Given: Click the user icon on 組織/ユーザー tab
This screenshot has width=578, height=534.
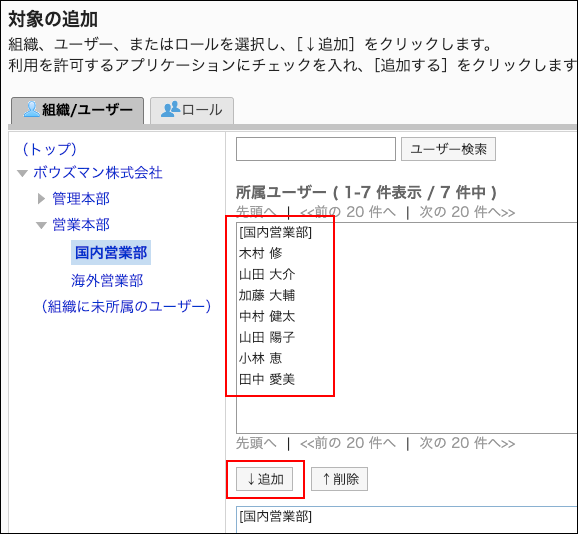Looking at the screenshot, I should 31,109.
